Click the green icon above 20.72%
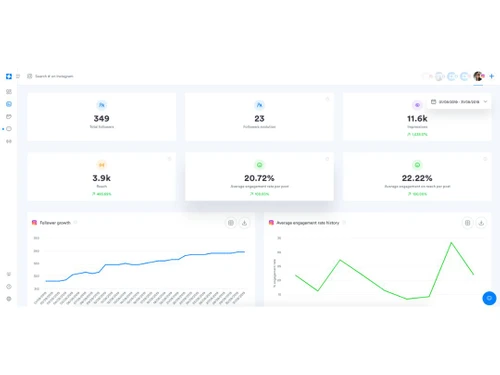 [259, 165]
